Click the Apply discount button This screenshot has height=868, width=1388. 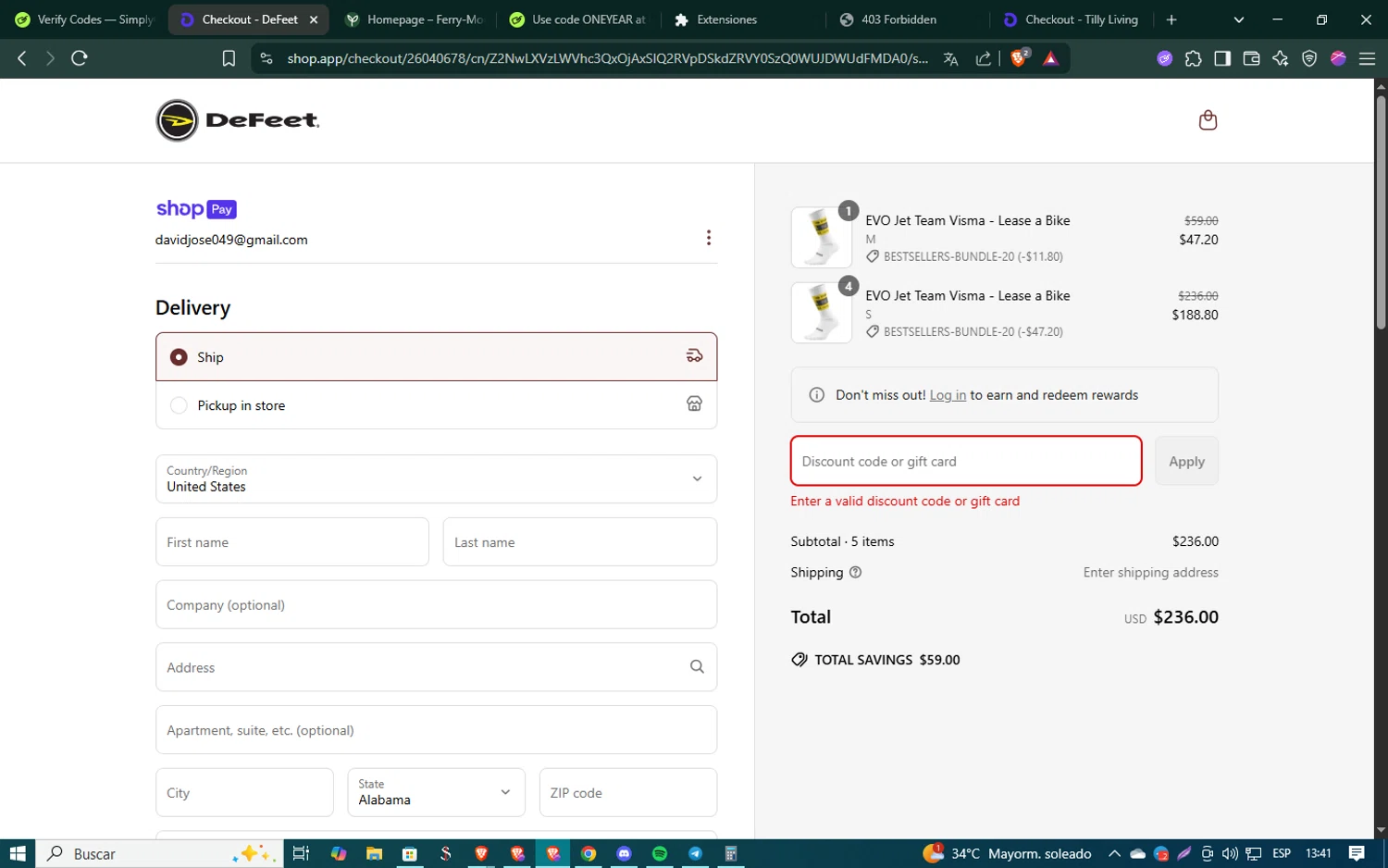[x=1186, y=461]
